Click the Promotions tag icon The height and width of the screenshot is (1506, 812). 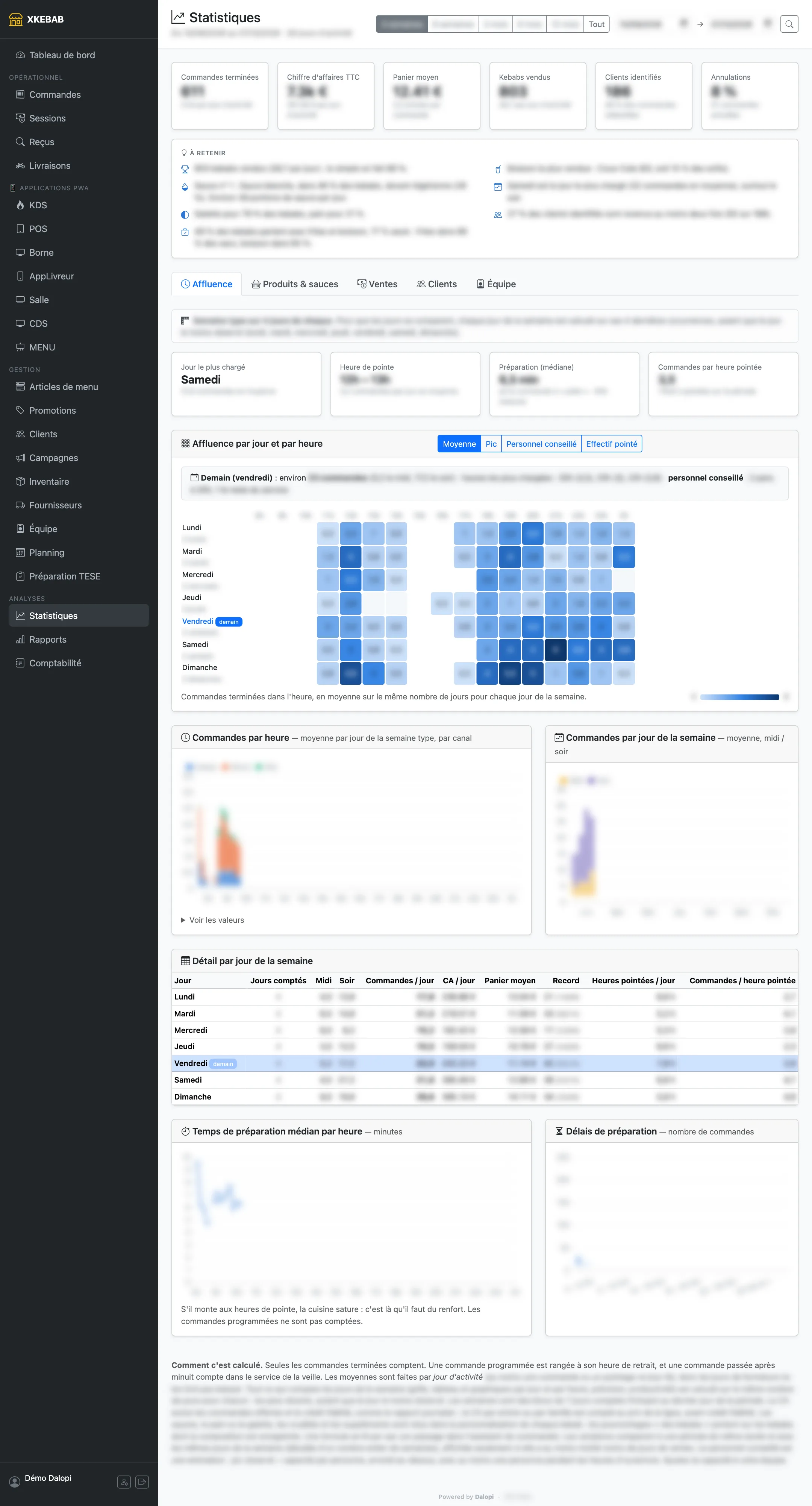click(x=20, y=410)
